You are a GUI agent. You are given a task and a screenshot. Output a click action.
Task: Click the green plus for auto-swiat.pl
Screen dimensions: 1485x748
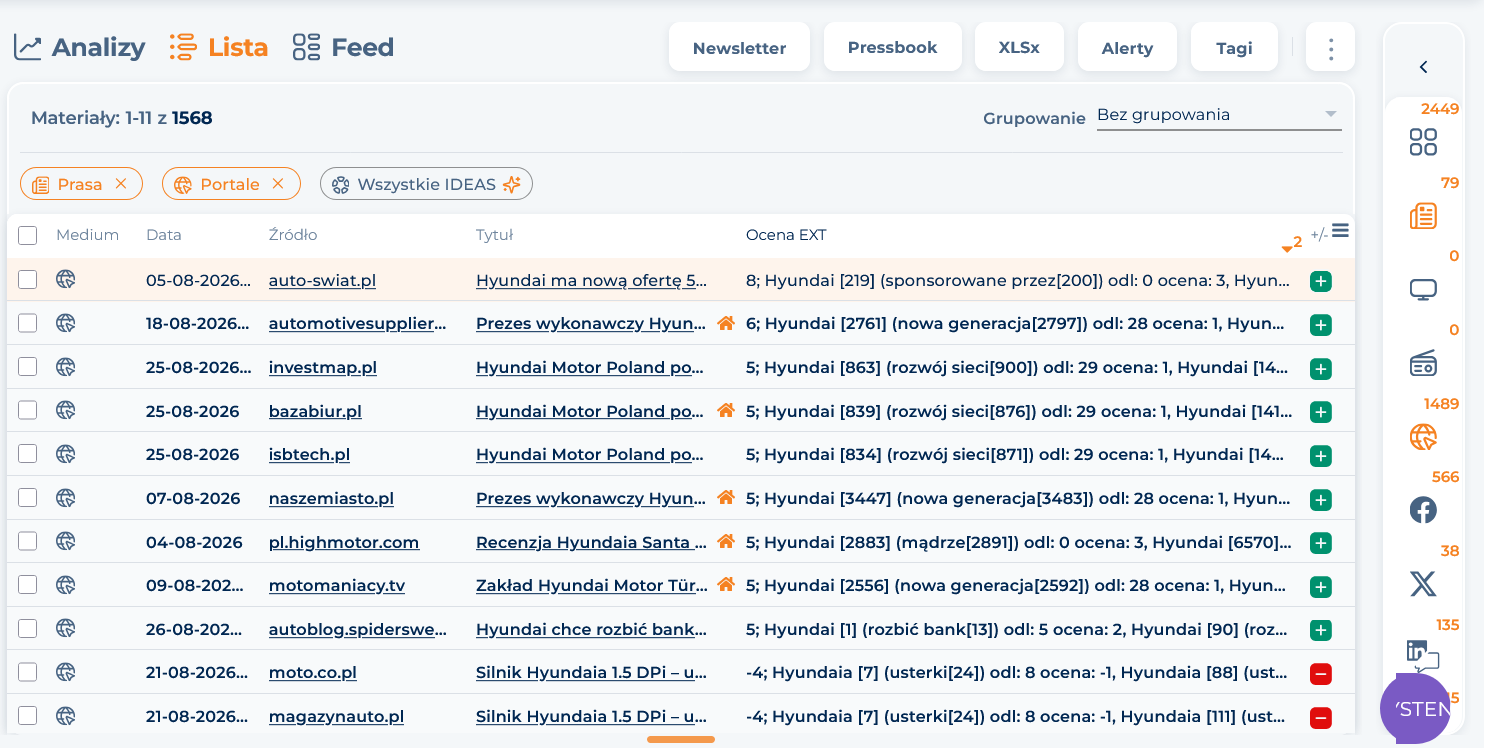tap(1320, 282)
